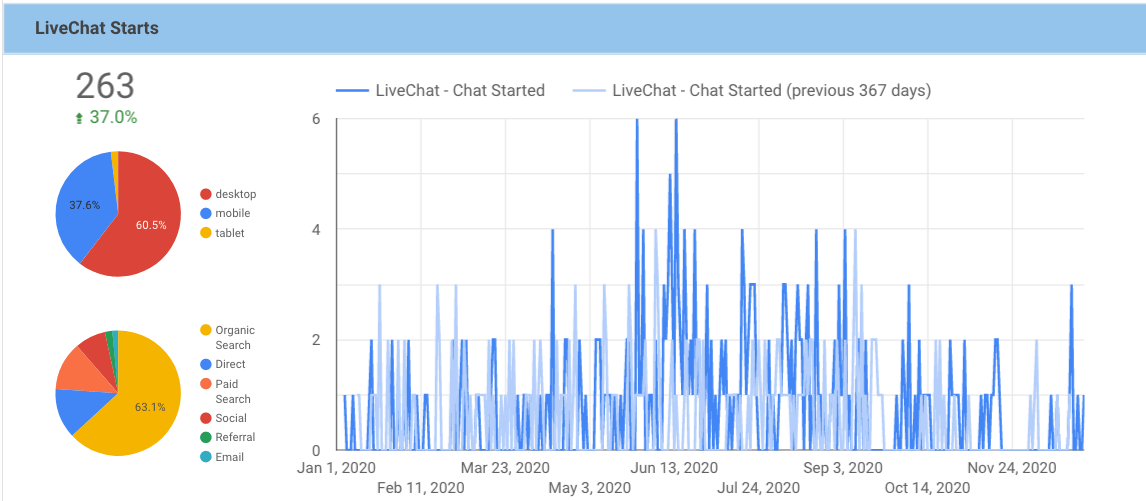Click the green up arrow icon
Screen dimensions: 1146x501
coord(79,118)
